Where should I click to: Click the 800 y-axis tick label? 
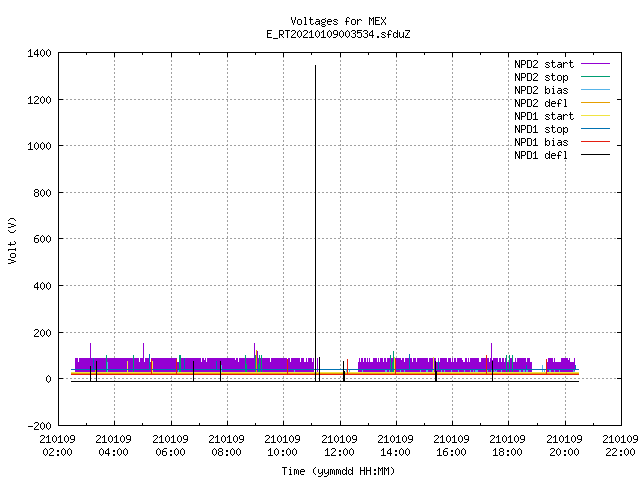point(42,193)
